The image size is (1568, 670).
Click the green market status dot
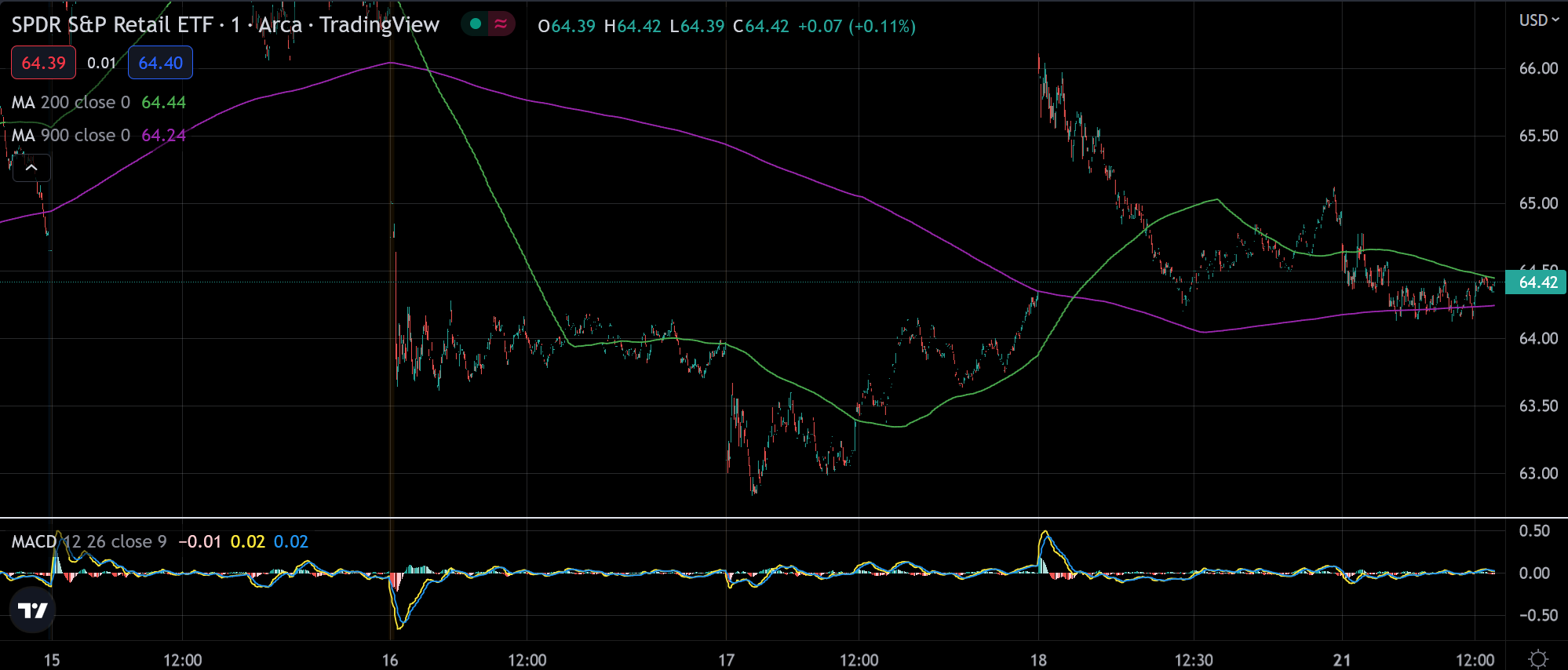pos(475,24)
